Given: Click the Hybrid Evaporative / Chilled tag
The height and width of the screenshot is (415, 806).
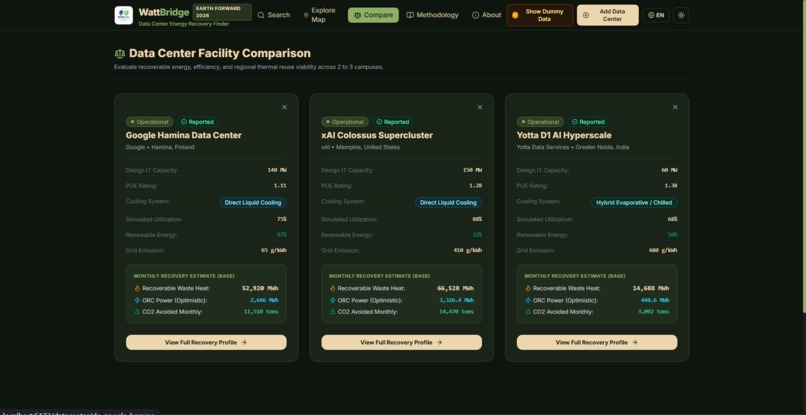Looking at the screenshot, I should 634,203.
